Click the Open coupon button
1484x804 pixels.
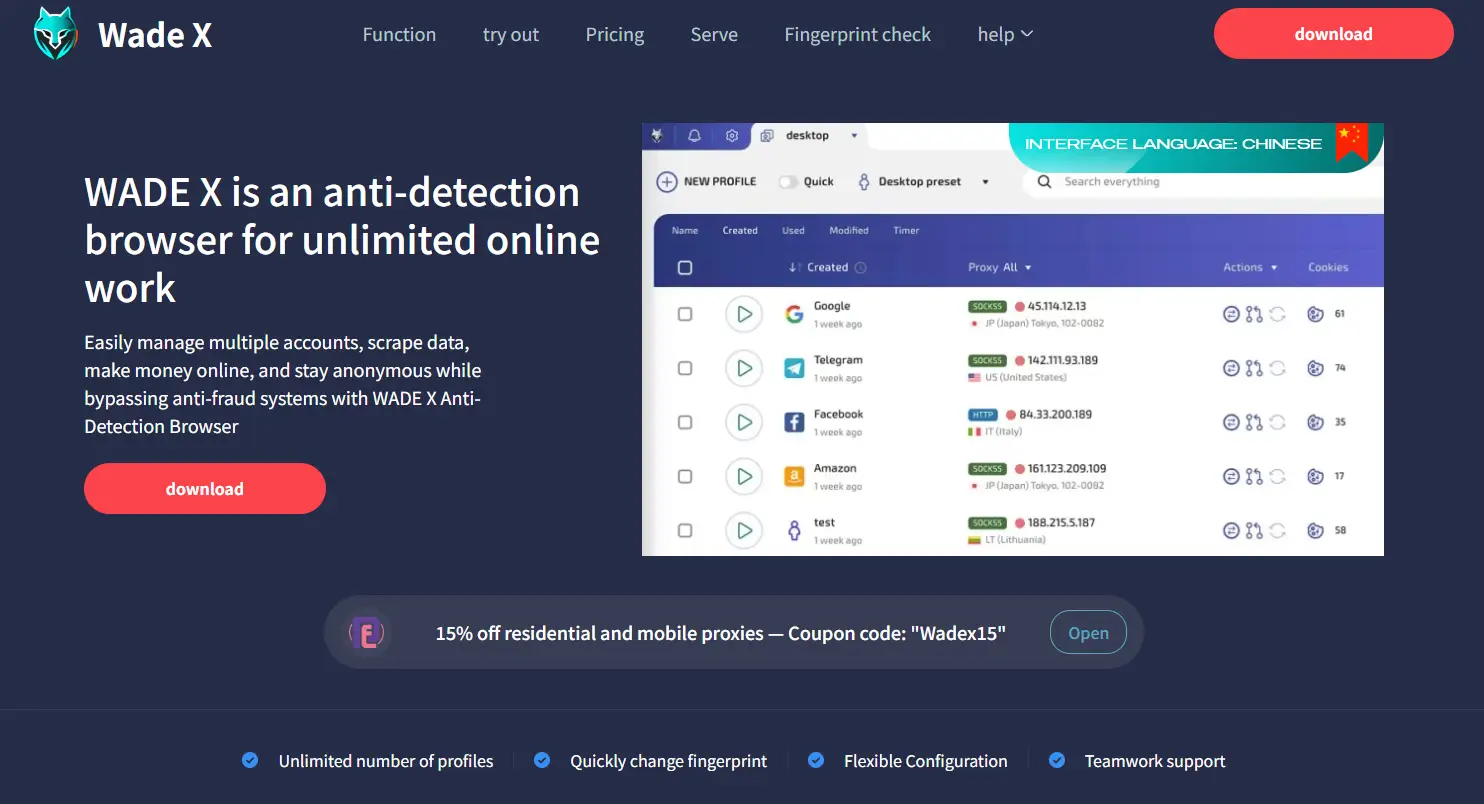(1088, 633)
